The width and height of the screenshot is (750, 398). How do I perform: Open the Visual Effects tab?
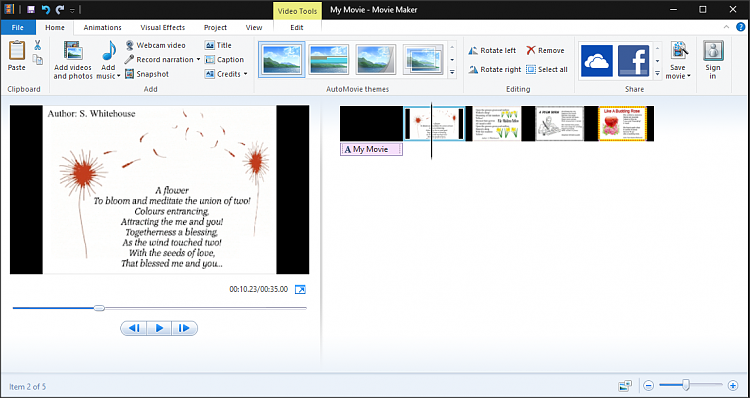[x=163, y=28]
